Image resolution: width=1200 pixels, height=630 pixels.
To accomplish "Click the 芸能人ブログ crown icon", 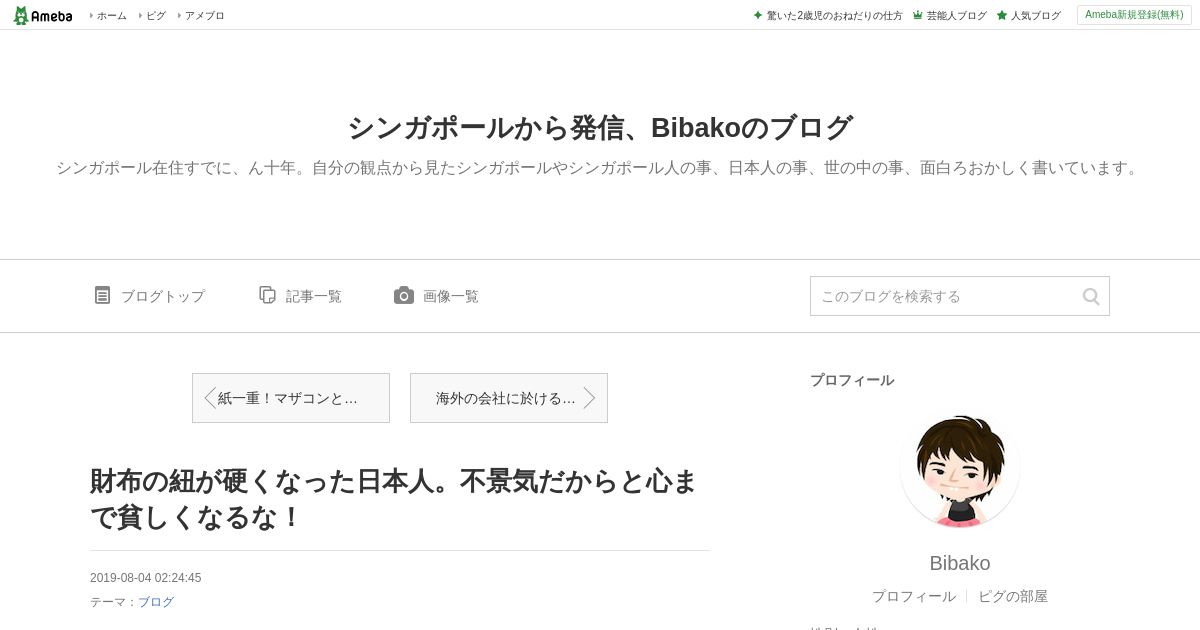I will pos(917,15).
